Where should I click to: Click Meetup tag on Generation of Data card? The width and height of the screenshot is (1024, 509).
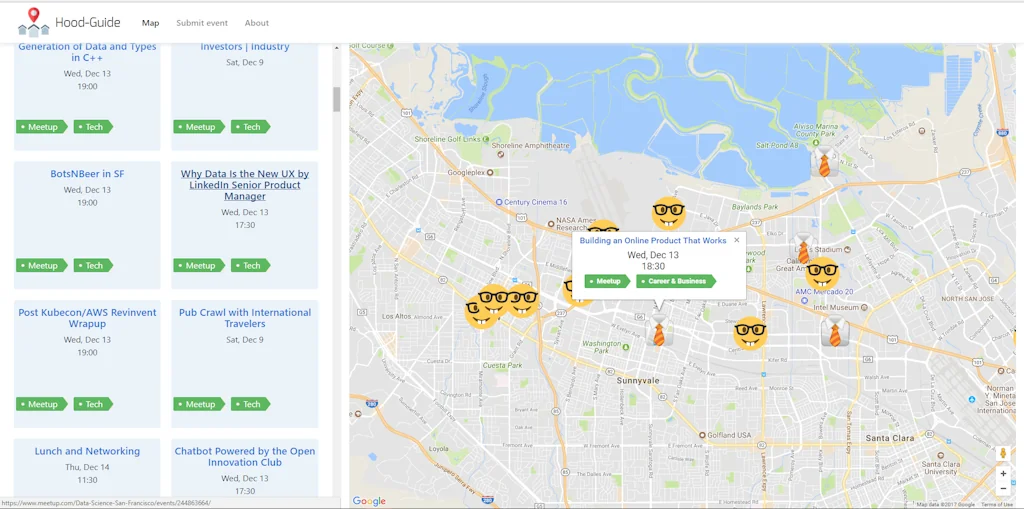42,127
